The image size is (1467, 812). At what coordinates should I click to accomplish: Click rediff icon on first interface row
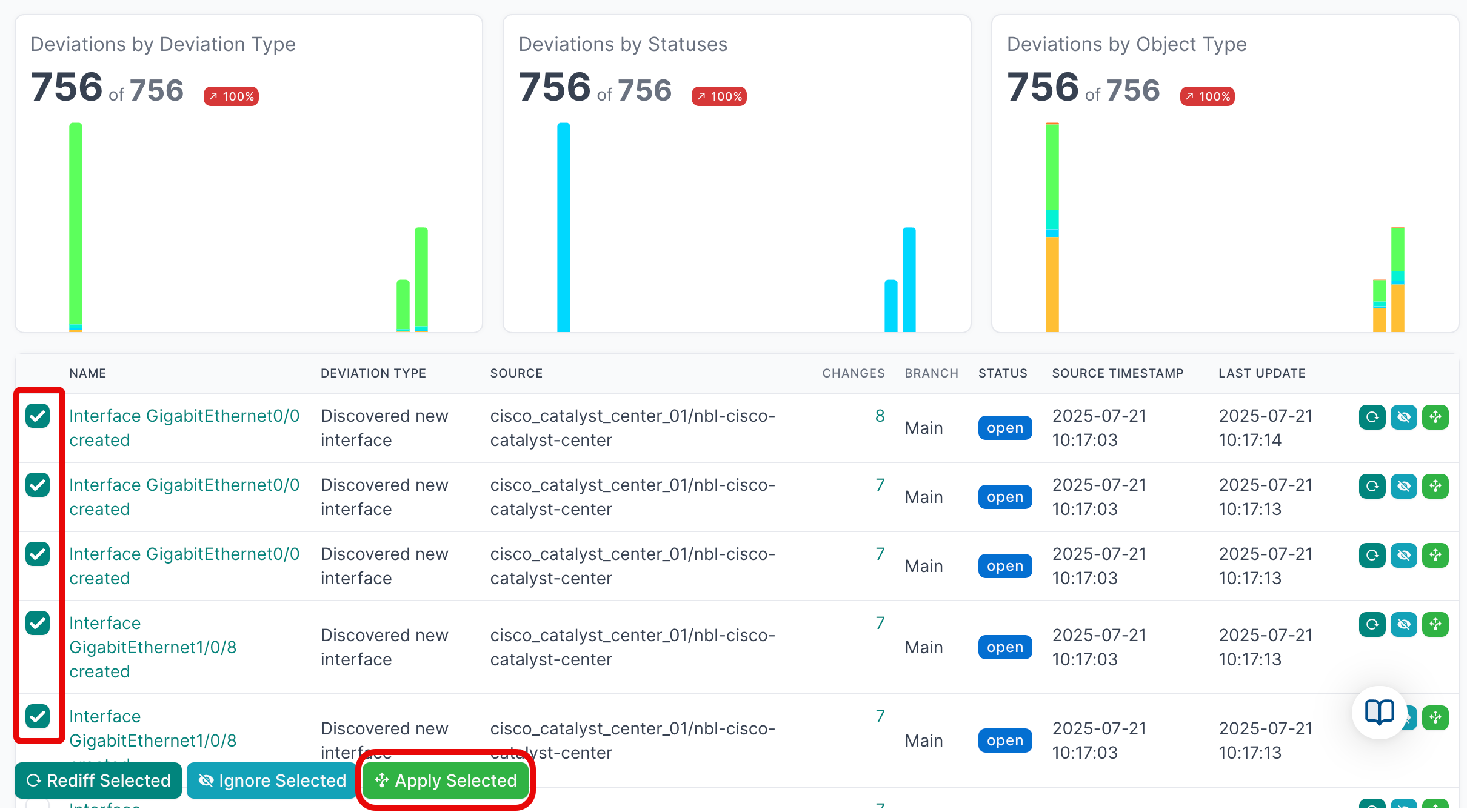pos(1372,417)
